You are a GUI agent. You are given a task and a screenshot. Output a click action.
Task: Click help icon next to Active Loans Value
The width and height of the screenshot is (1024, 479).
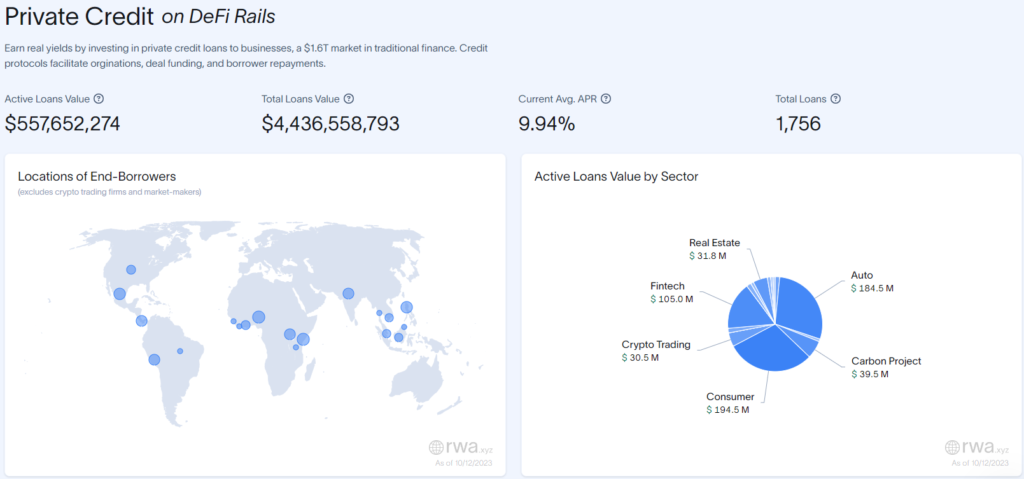(x=98, y=99)
